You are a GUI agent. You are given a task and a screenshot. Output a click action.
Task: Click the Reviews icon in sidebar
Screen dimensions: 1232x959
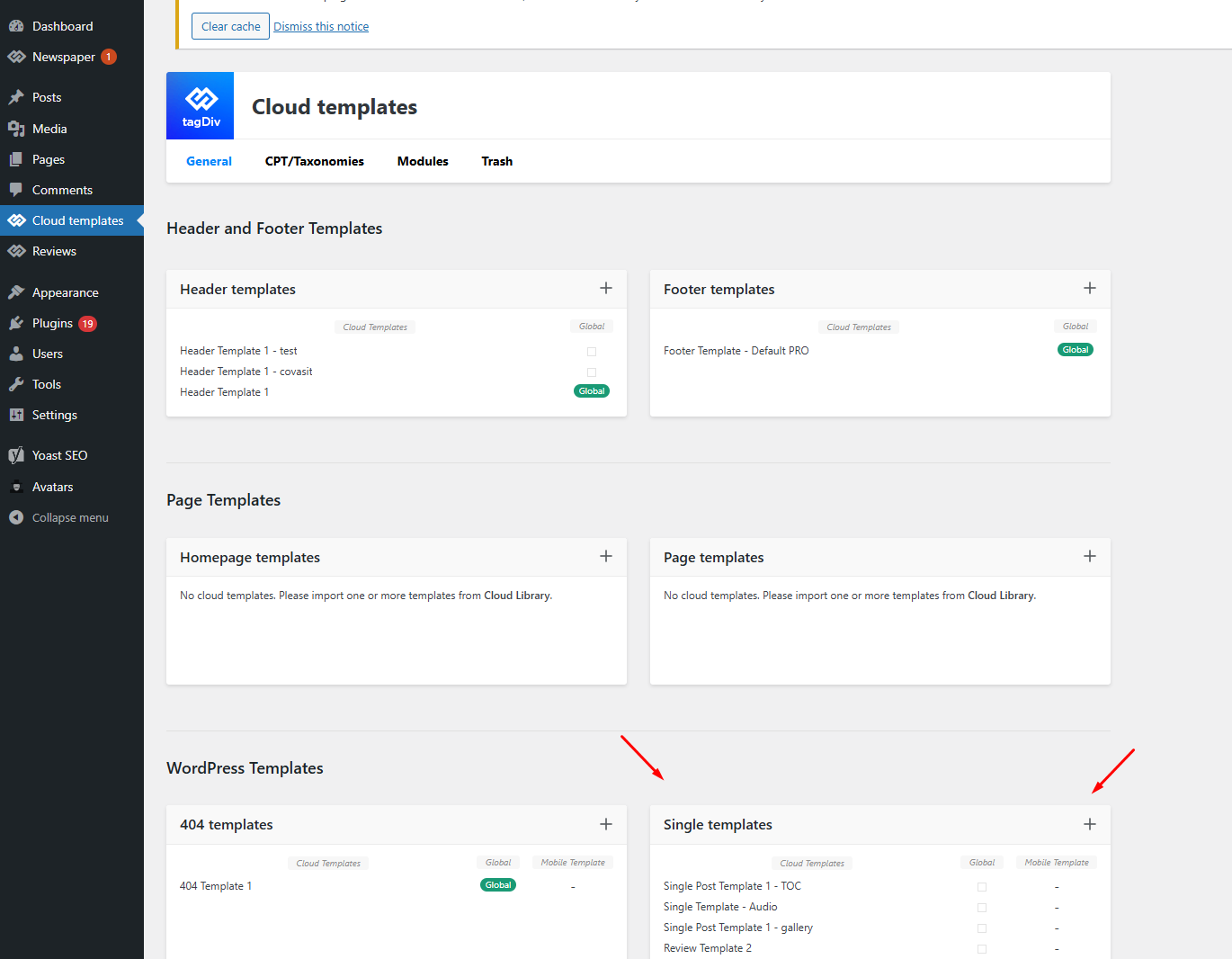coord(16,251)
